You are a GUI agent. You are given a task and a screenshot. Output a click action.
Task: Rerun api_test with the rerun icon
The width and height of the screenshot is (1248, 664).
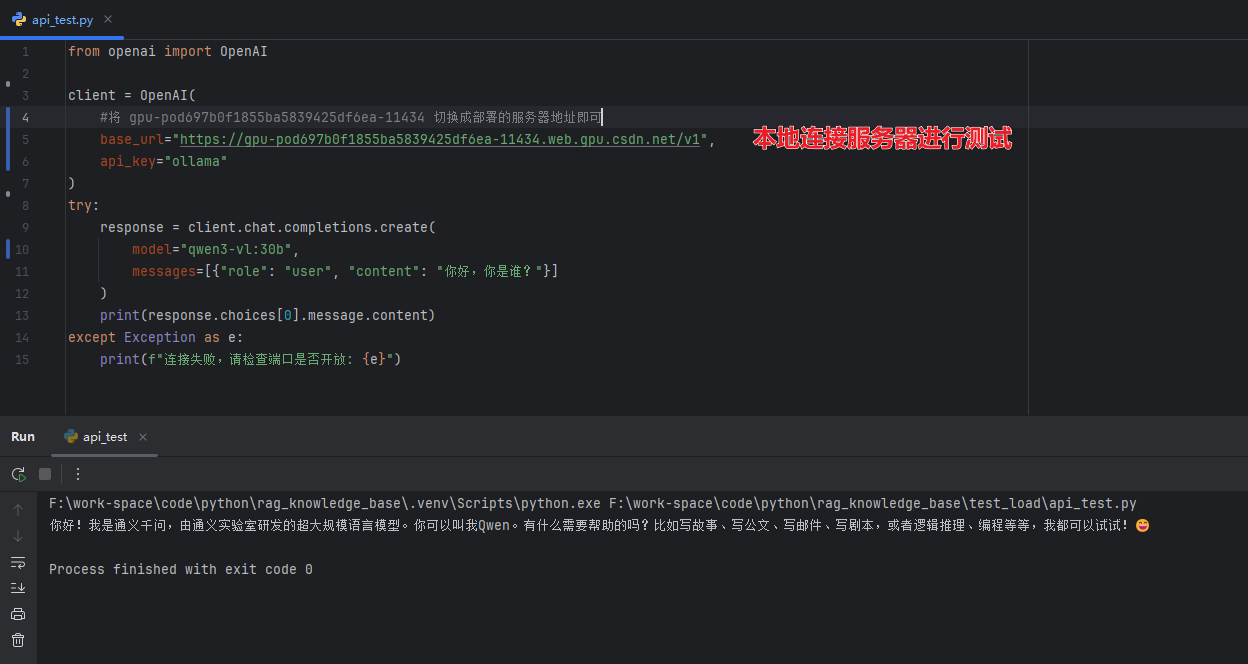tap(18, 474)
